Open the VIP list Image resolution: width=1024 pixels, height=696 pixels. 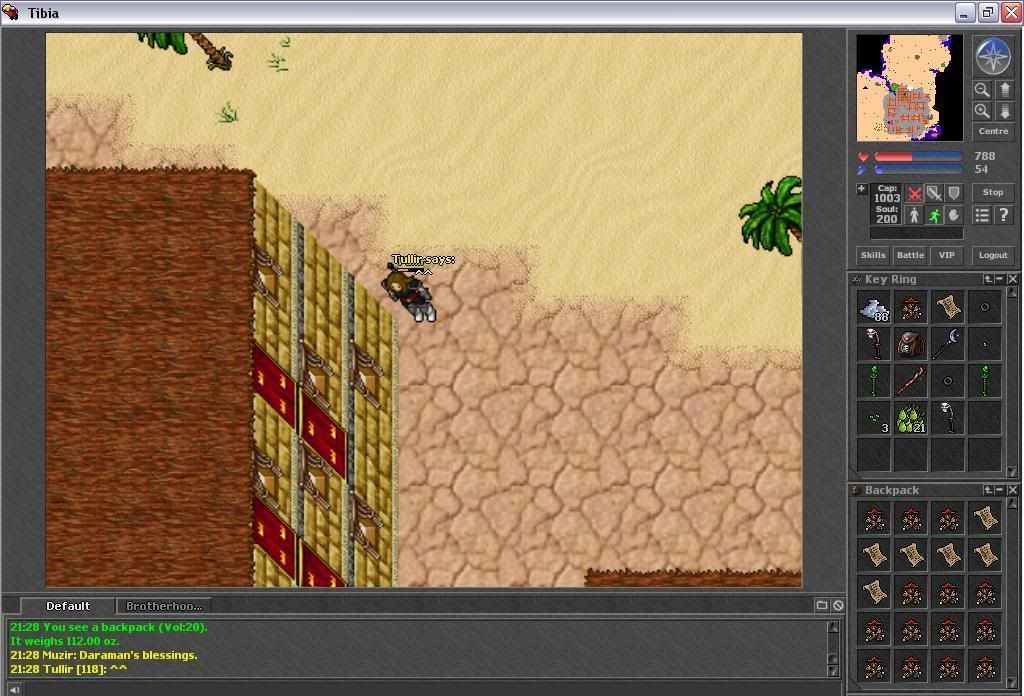point(946,255)
